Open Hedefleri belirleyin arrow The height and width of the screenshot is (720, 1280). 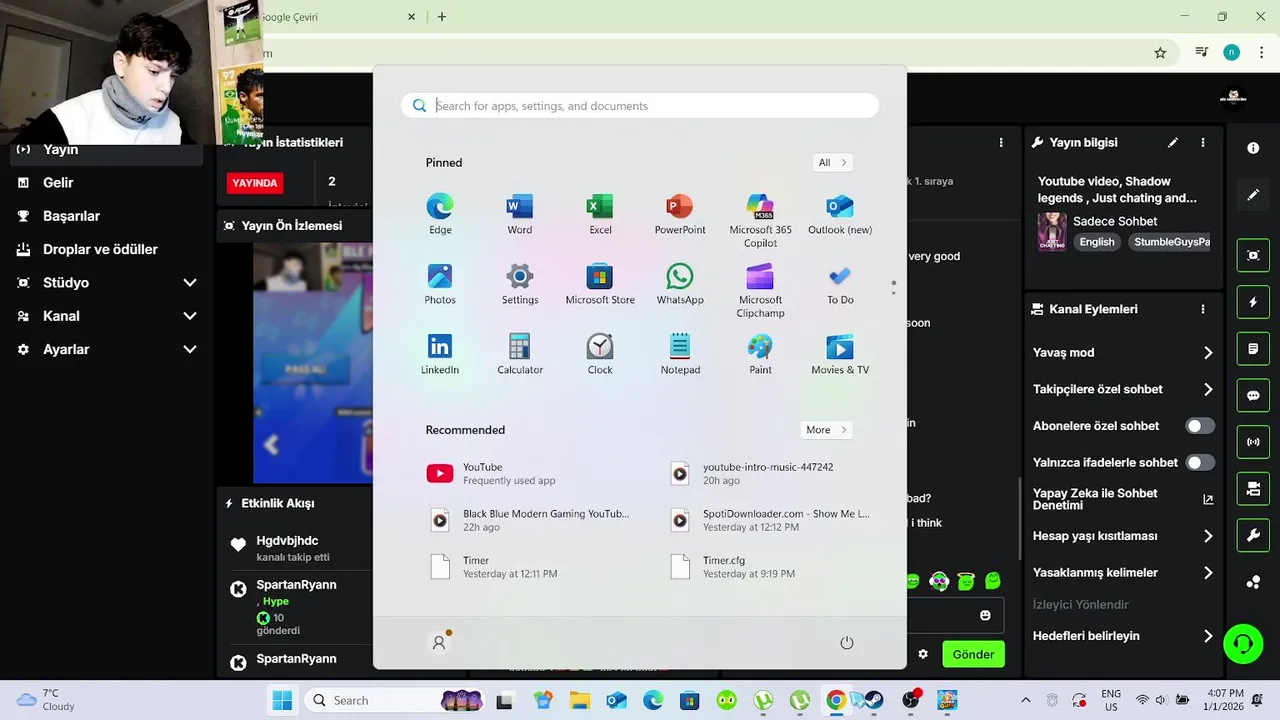(1208, 636)
